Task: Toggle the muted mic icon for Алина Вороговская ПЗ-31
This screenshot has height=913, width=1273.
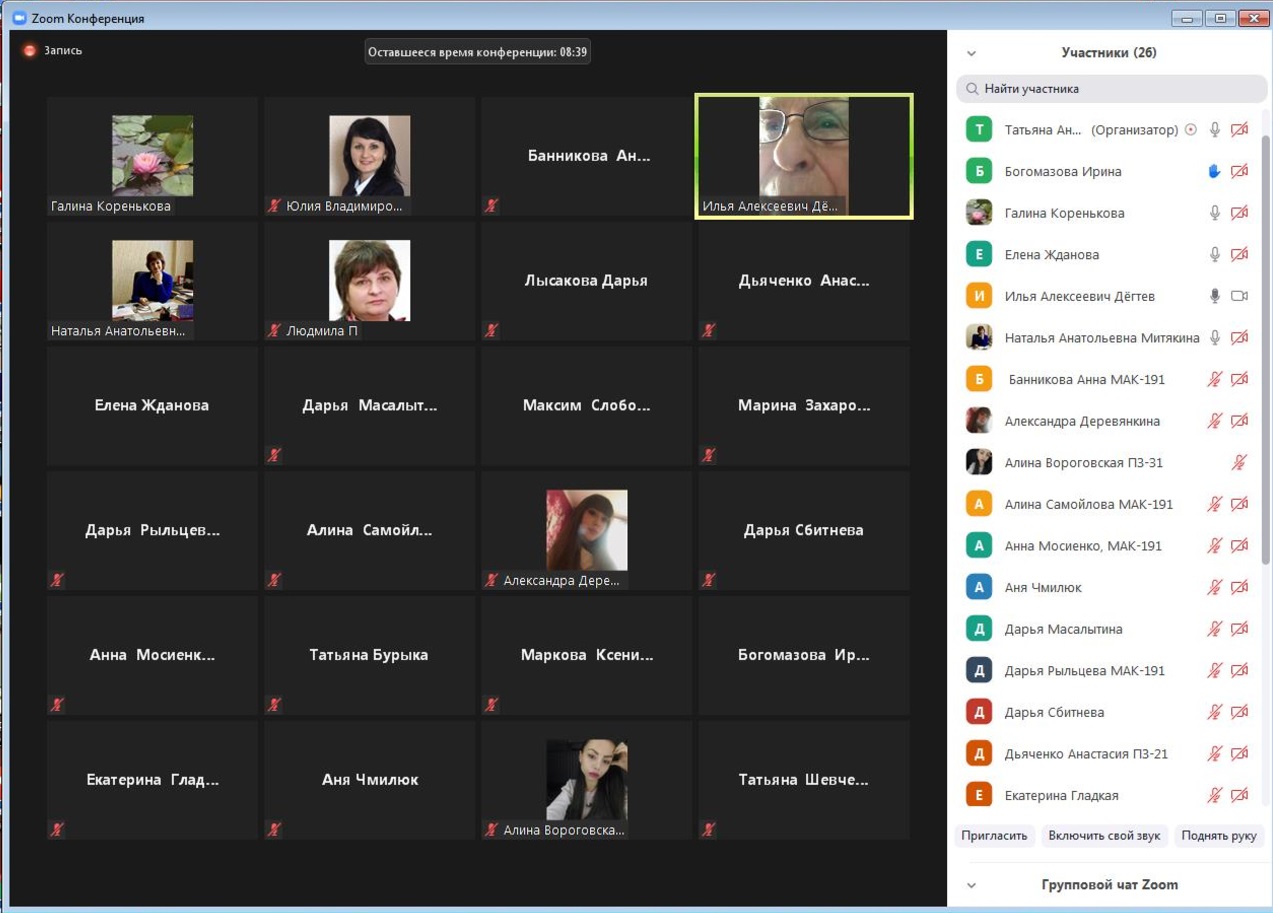Action: click(x=1240, y=463)
